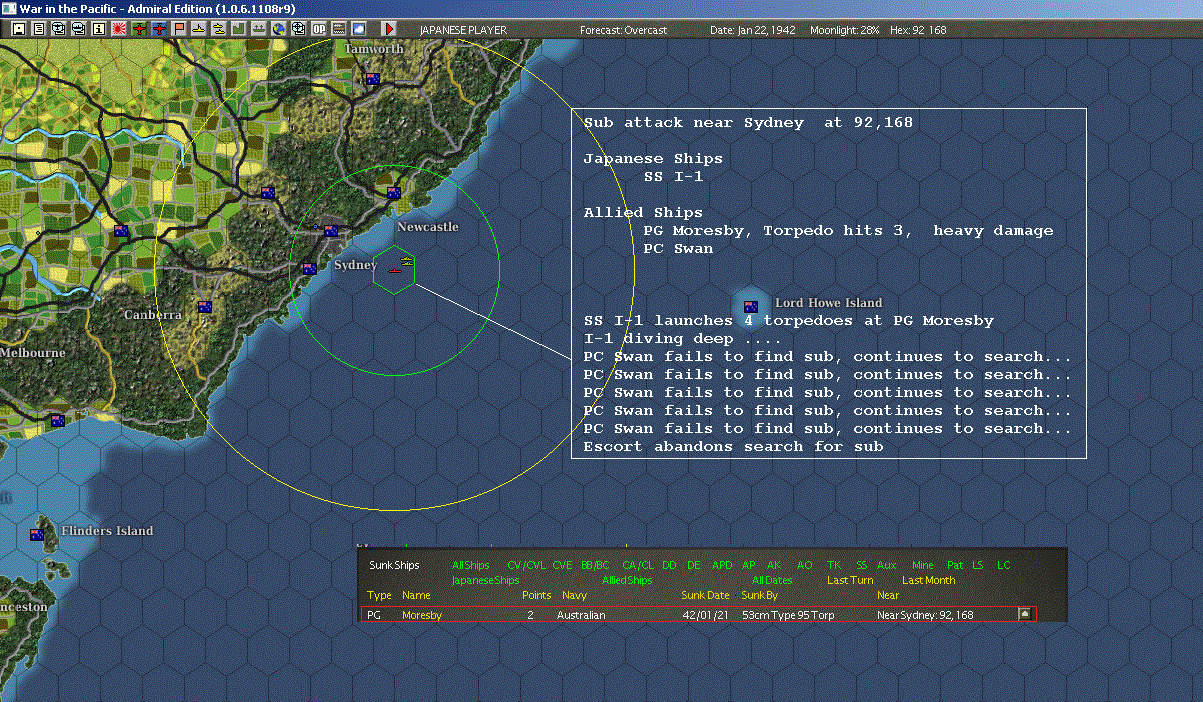The width and height of the screenshot is (1203, 702).
Task: Click the crosshair target toolbar icon
Action: (x=299, y=29)
